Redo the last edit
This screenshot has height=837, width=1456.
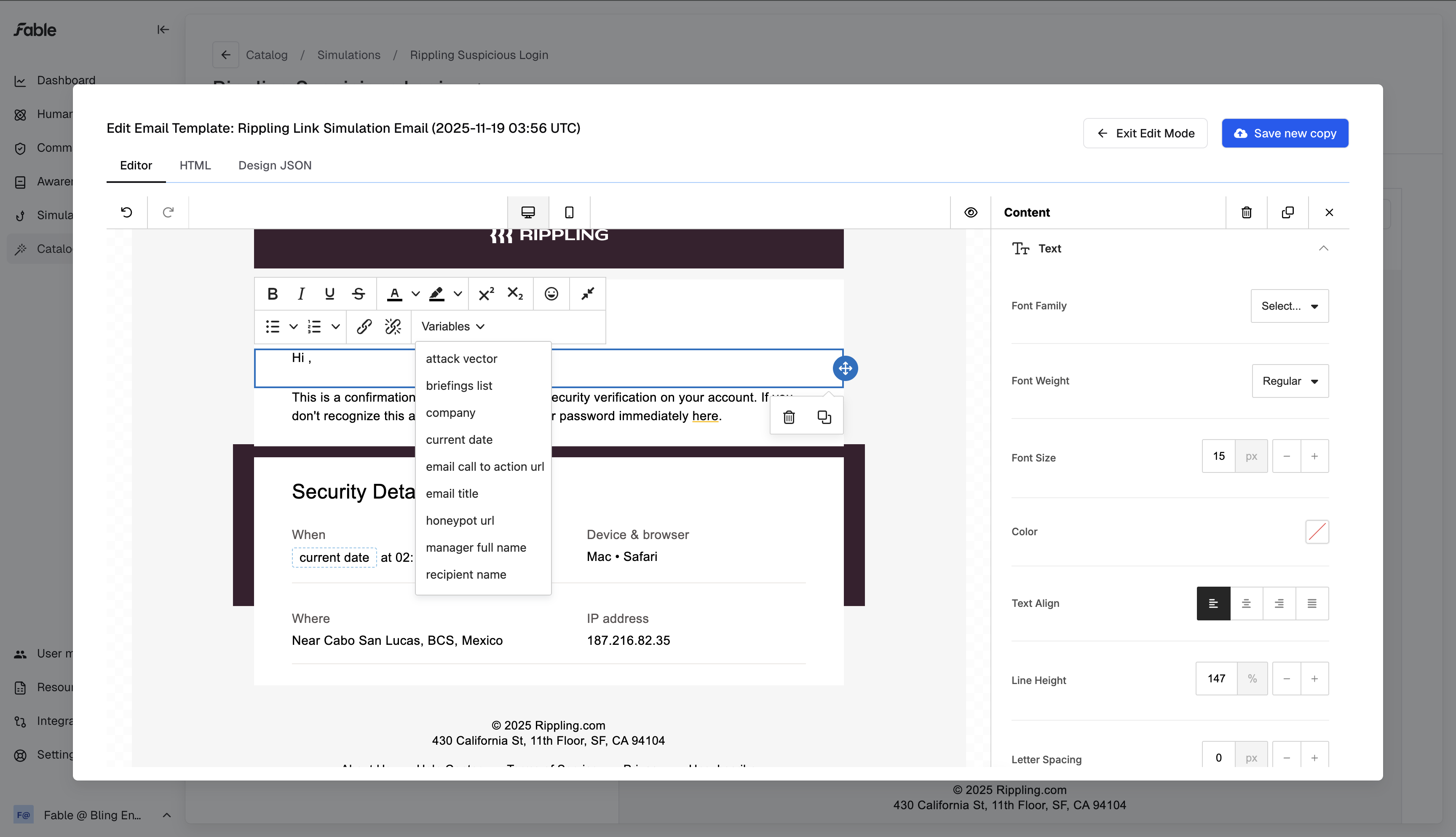168,212
